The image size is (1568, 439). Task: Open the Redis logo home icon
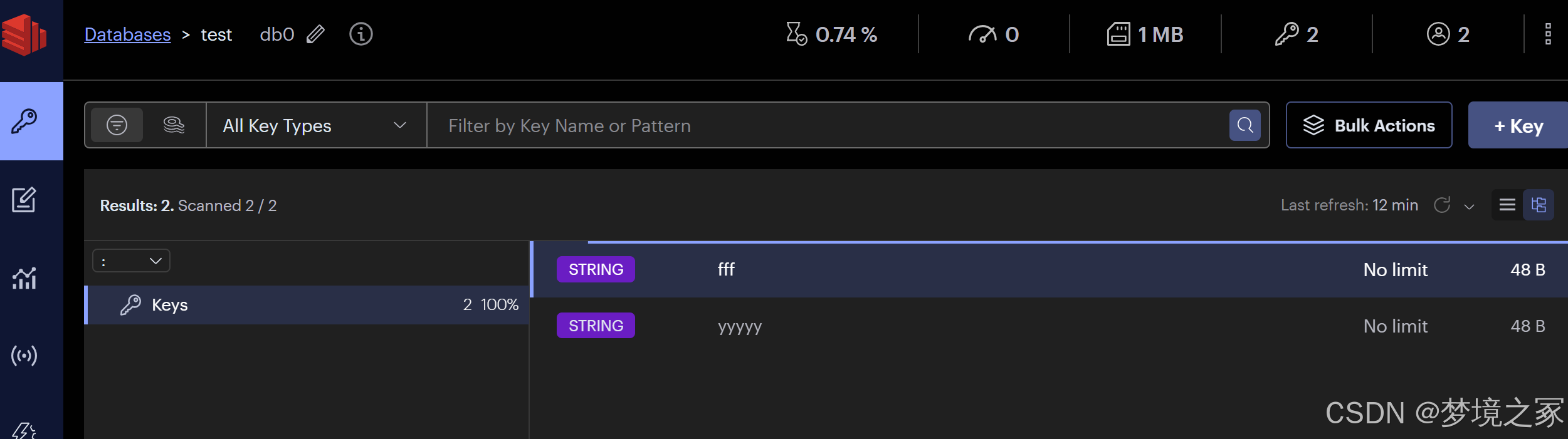[x=24, y=35]
